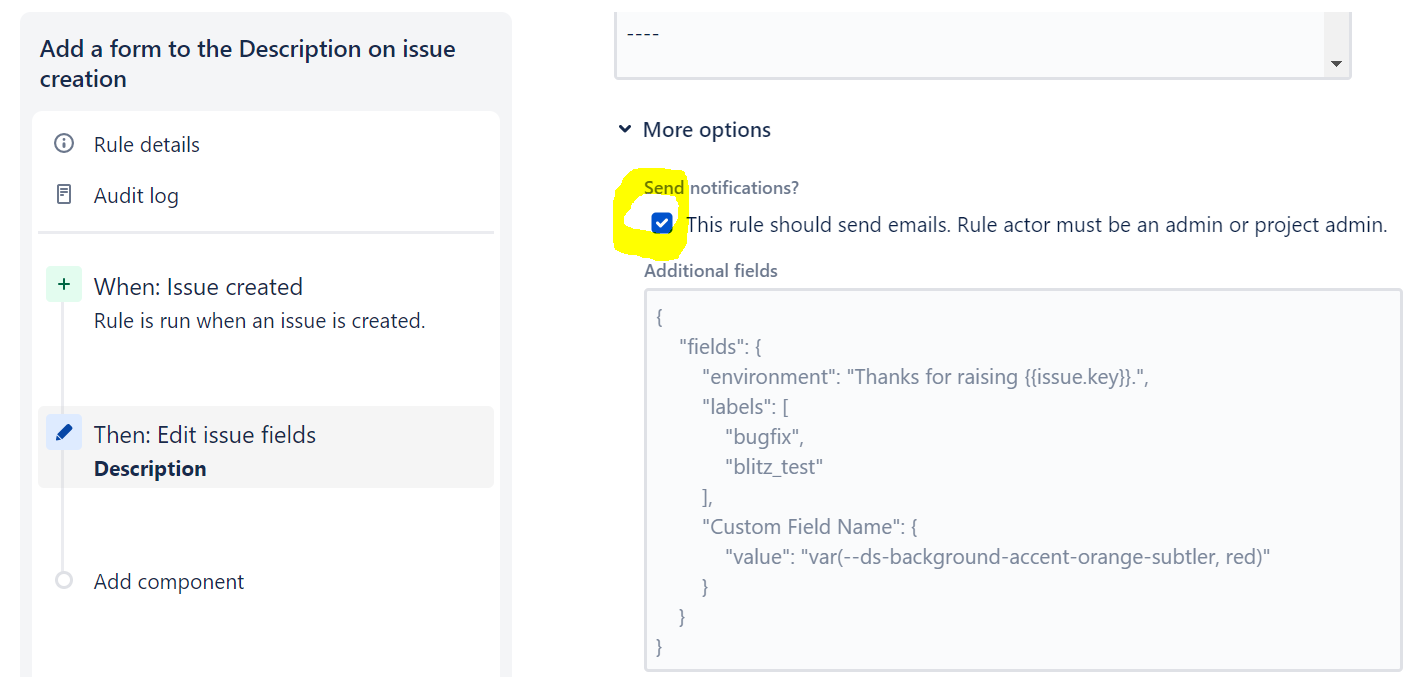Screen dimensions: 1411x677
Task: Click the More options chevron icon
Action: [x=625, y=129]
